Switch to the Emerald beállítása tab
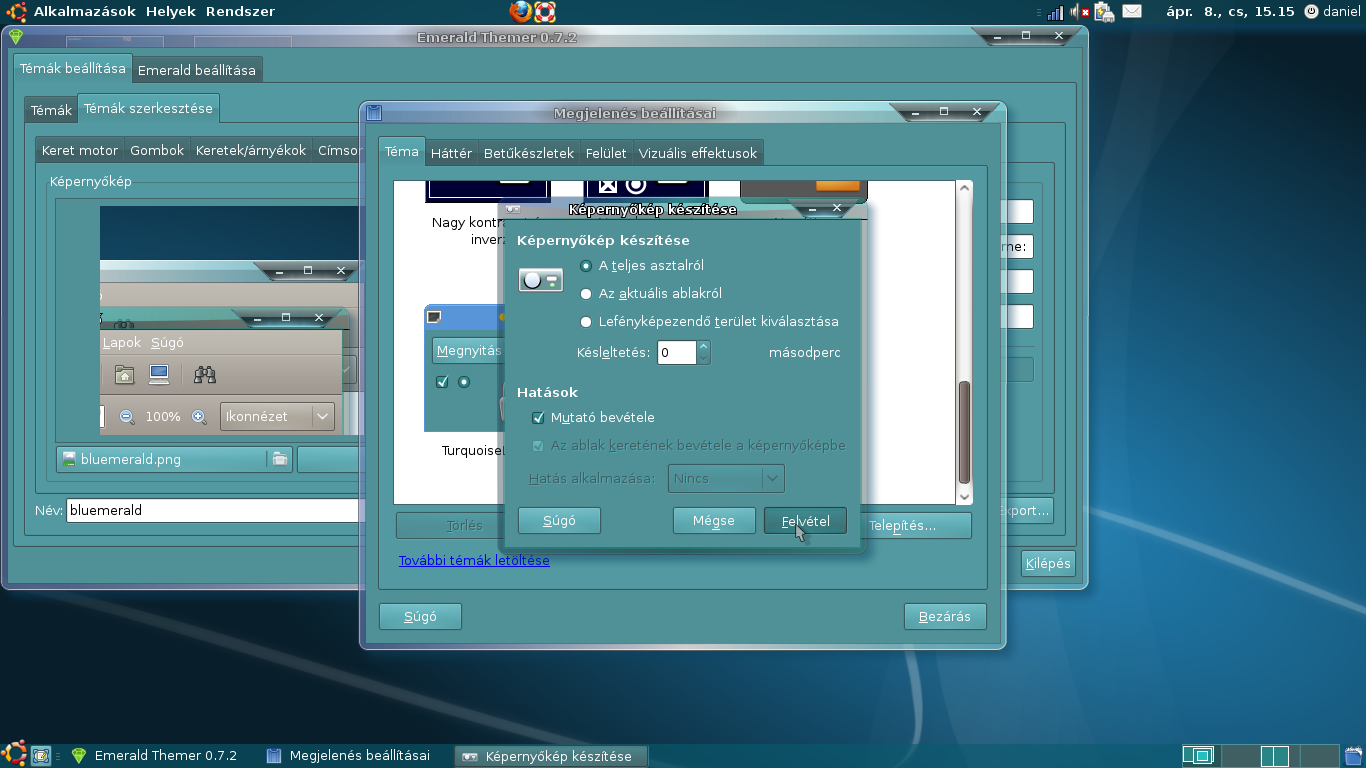This screenshot has width=1366, height=768. point(197,70)
